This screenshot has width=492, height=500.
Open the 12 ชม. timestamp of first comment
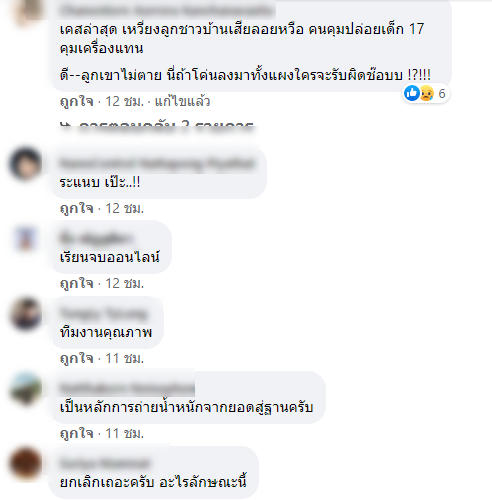pyautogui.click(x=124, y=101)
